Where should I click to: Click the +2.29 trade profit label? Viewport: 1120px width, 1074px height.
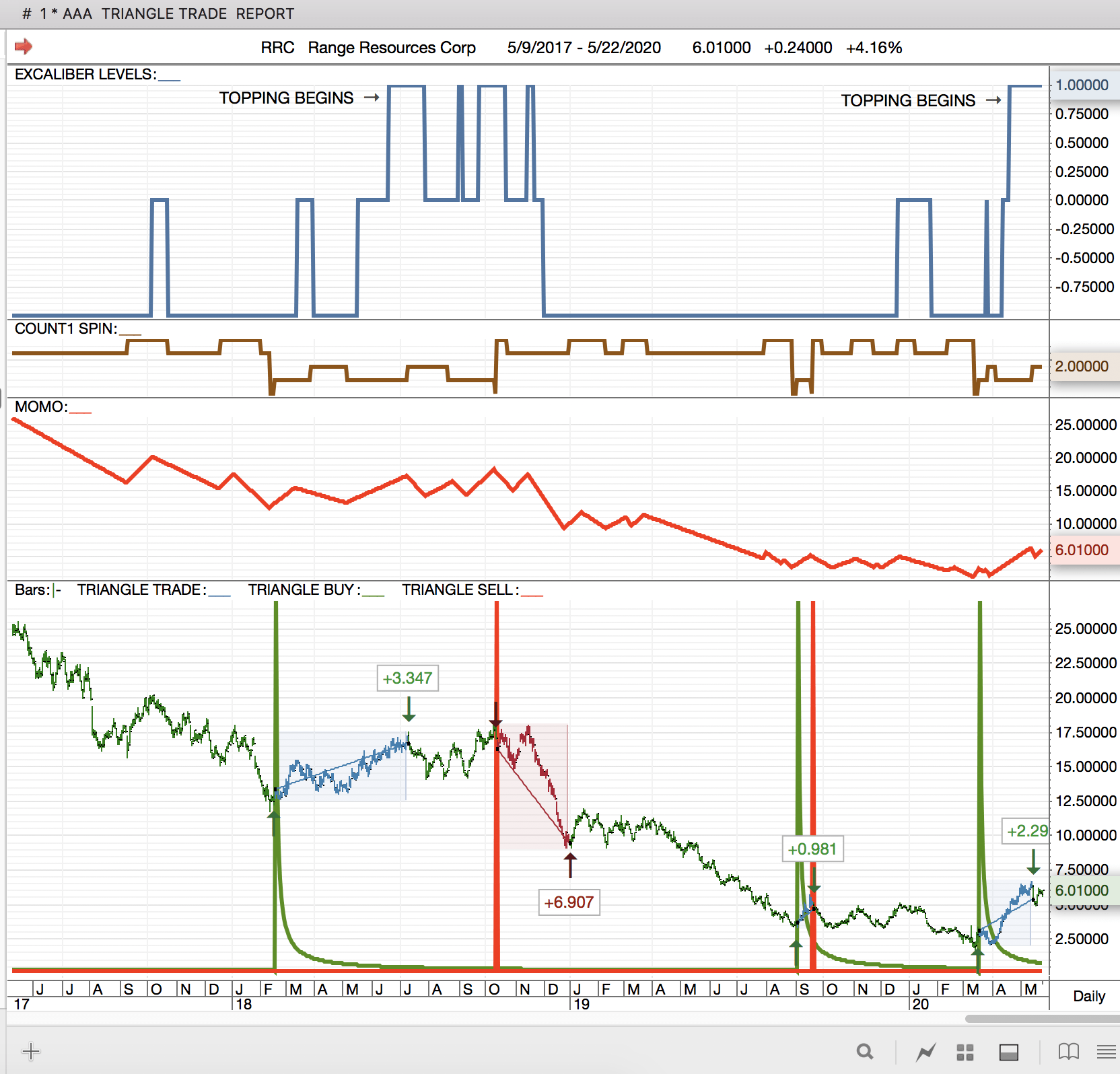(1026, 831)
